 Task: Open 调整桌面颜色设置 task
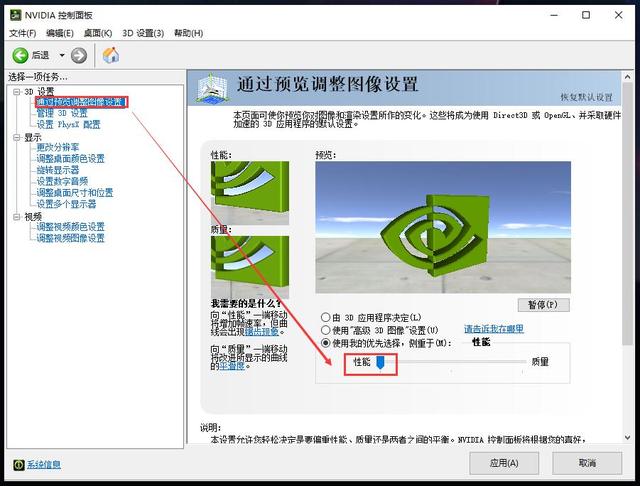click(71, 158)
